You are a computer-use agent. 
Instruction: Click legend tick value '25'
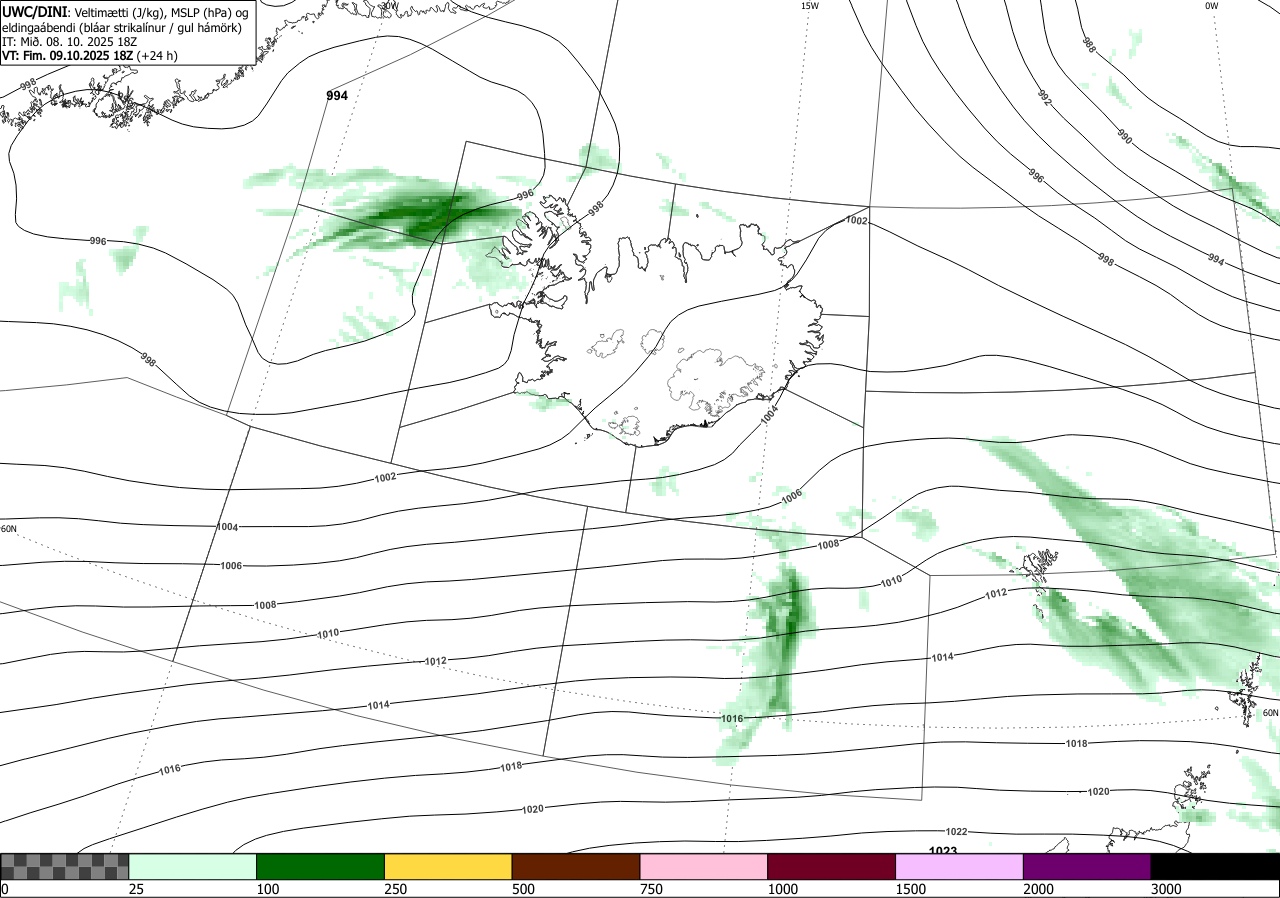pyautogui.click(x=136, y=889)
